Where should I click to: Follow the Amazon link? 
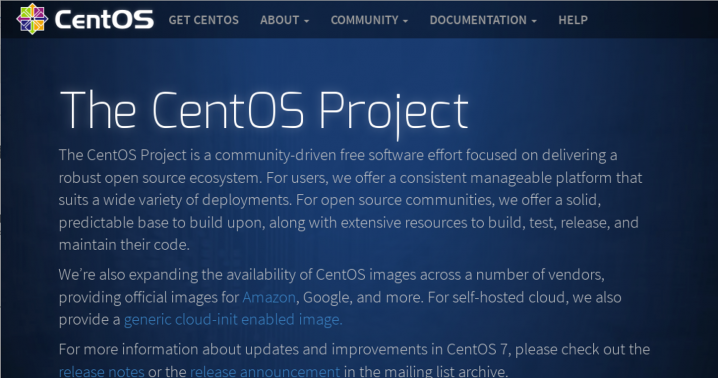tap(269, 297)
